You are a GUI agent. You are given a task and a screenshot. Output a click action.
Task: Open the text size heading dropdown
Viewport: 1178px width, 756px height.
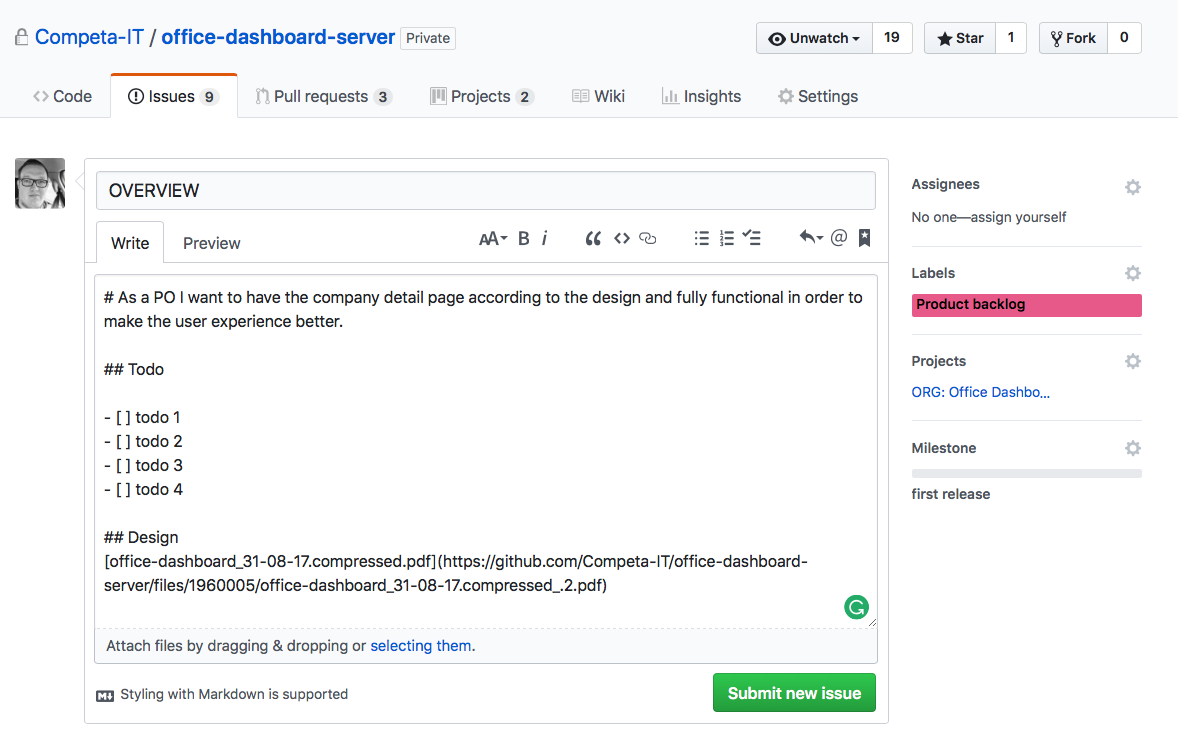tap(493, 239)
